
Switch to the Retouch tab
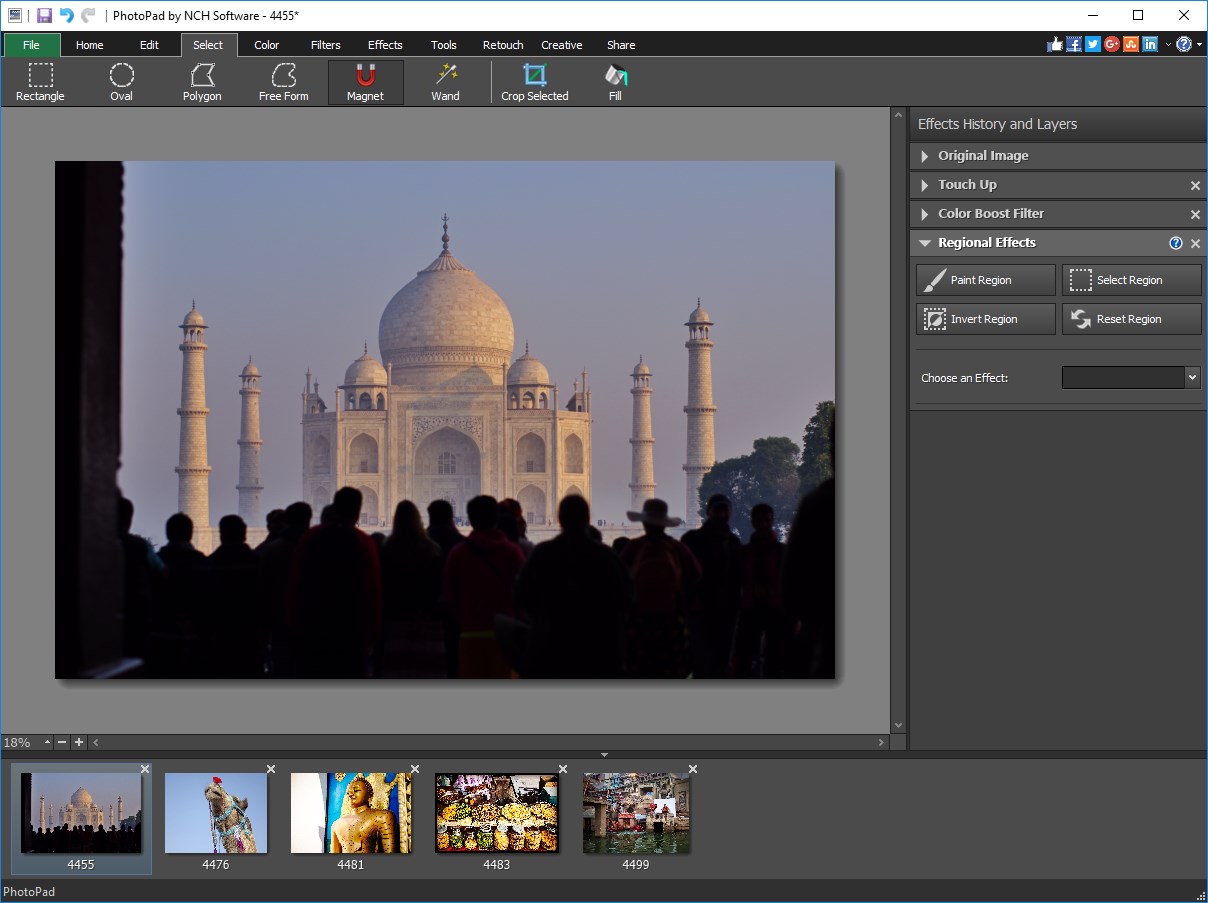pos(502,45)
